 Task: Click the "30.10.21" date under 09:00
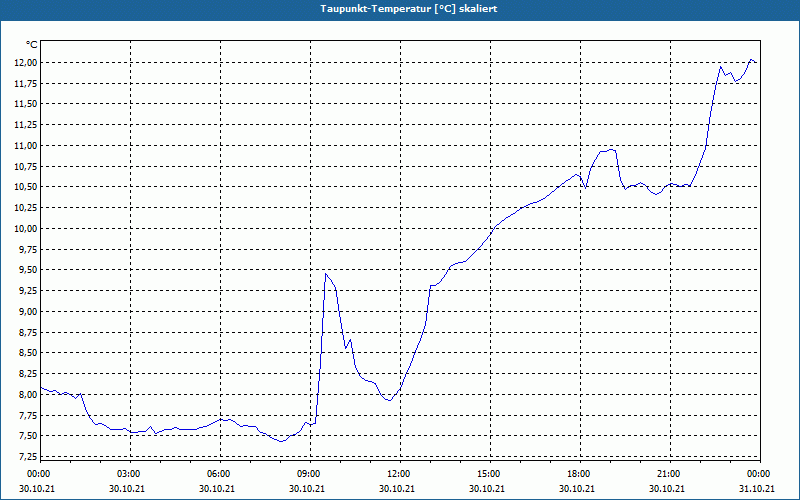pos(307,489)
